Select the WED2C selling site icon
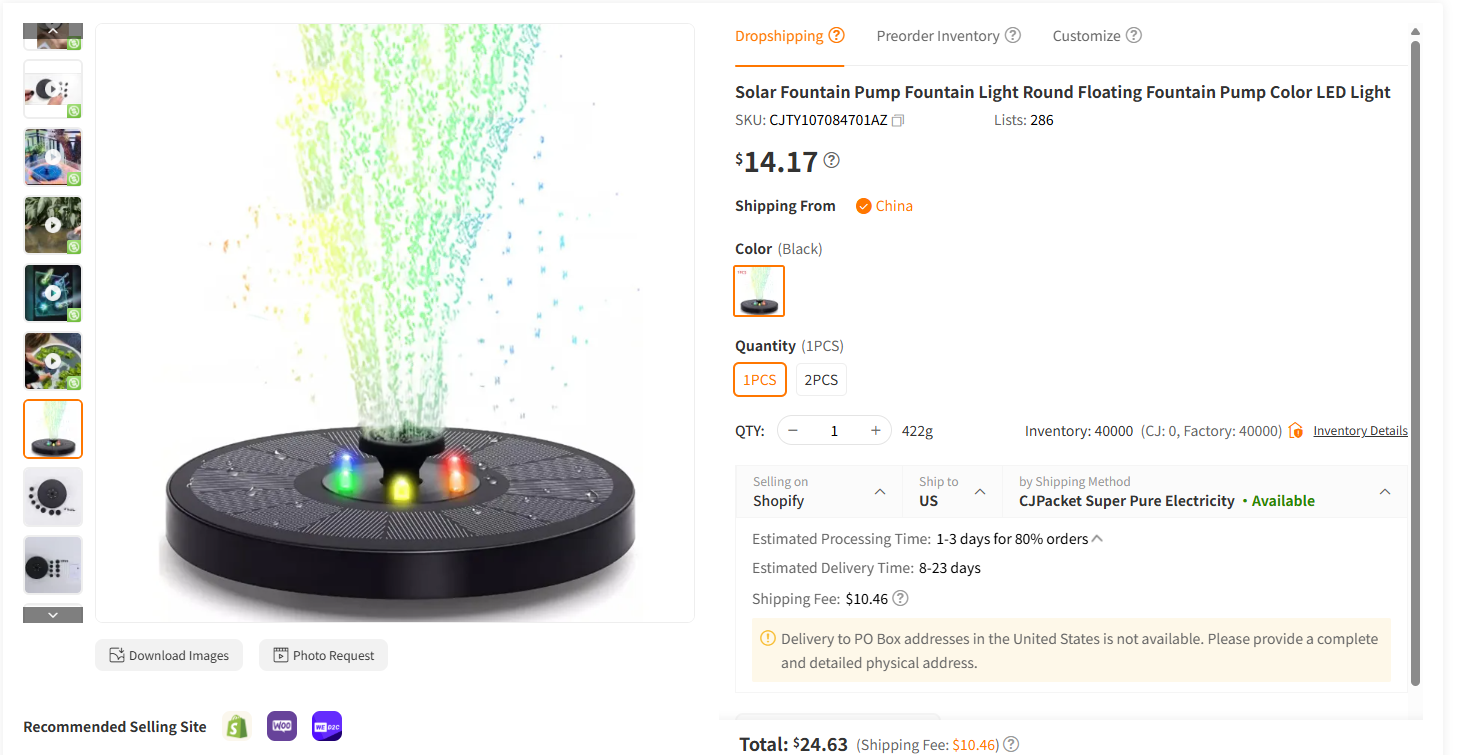 (x=326, y=727)
